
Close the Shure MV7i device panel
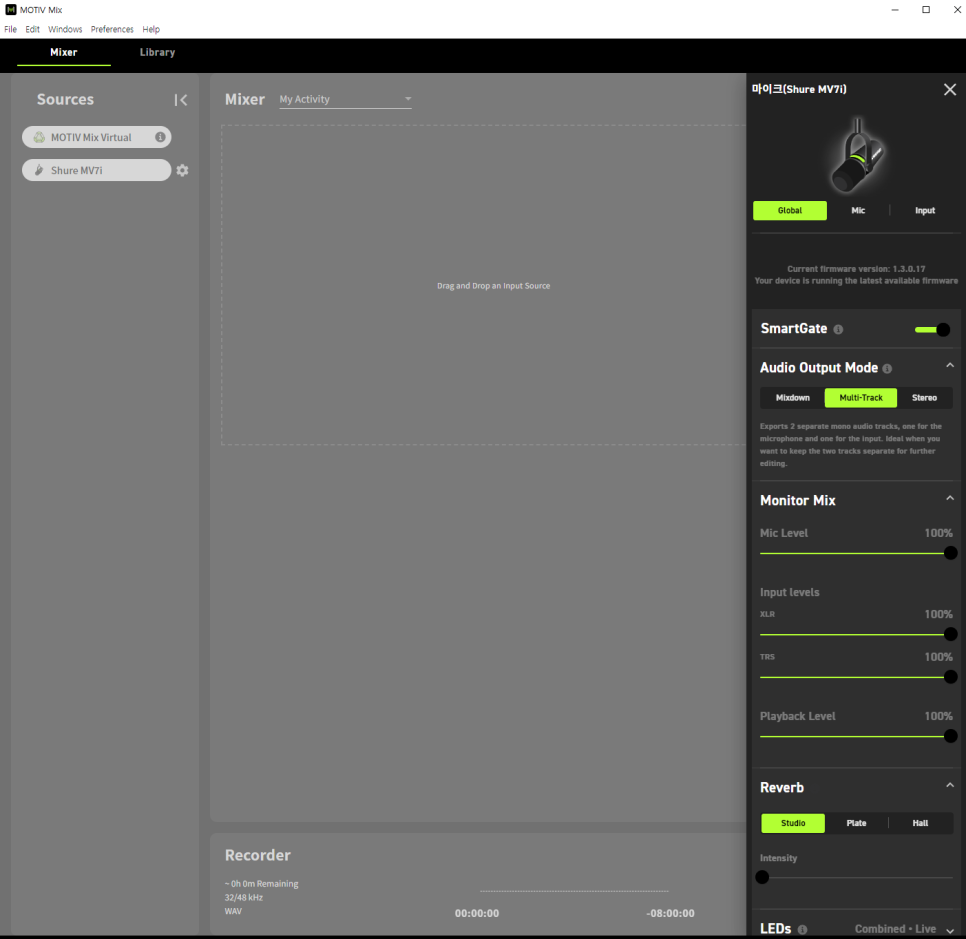(x=950, y=89)
